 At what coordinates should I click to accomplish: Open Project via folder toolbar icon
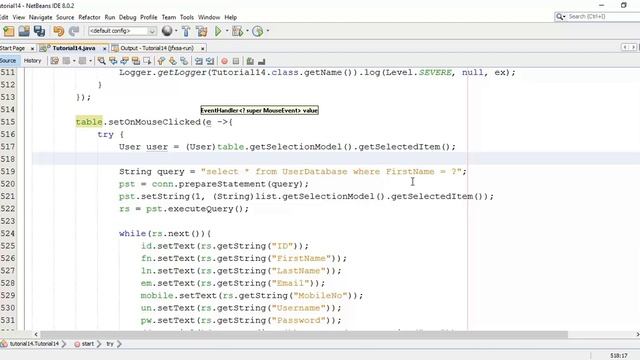[x=24, y=31]
